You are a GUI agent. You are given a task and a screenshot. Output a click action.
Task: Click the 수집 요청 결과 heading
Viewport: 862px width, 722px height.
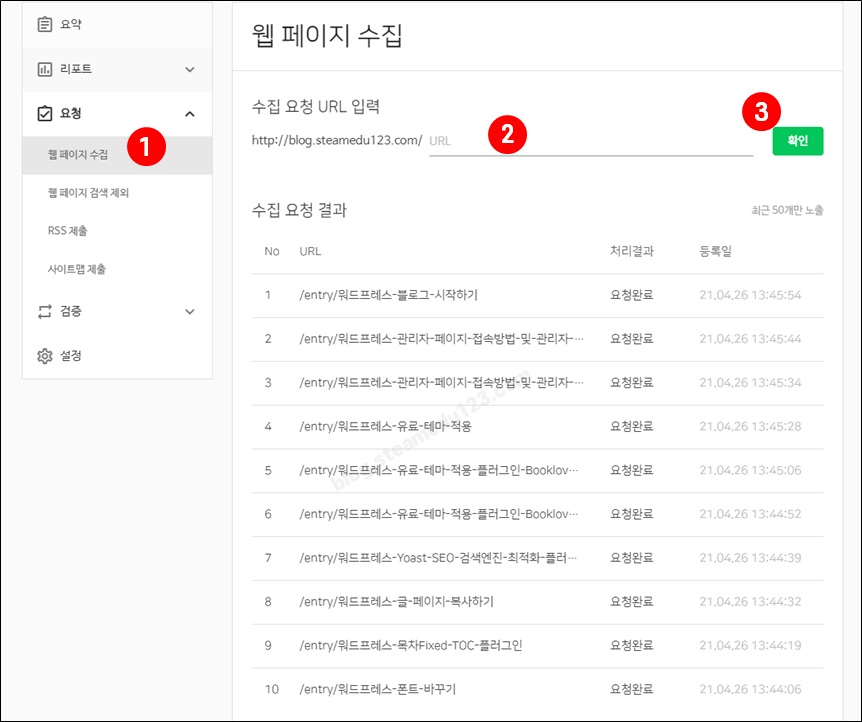click(299, 210)
